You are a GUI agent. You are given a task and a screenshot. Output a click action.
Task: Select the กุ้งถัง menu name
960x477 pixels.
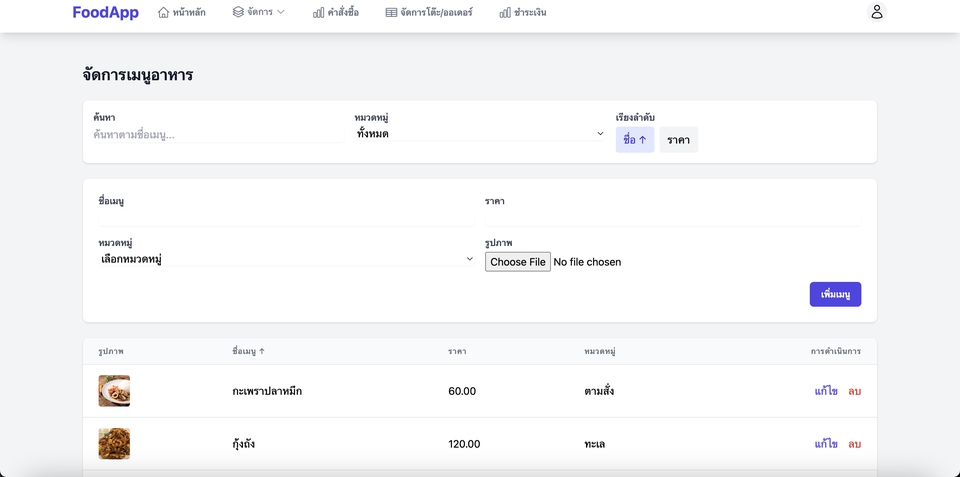[x=244, y=444]
